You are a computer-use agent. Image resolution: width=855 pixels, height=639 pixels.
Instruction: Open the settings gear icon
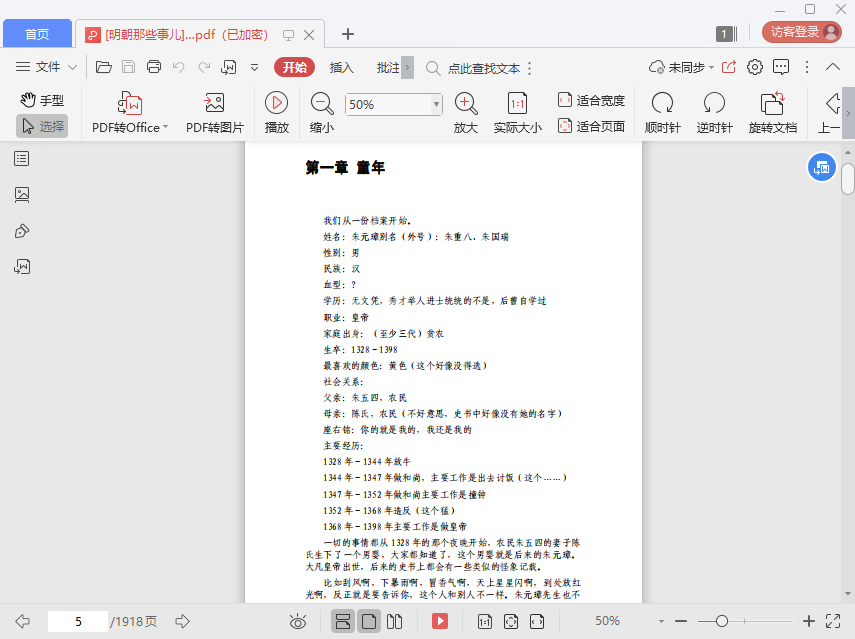[755, 67]
